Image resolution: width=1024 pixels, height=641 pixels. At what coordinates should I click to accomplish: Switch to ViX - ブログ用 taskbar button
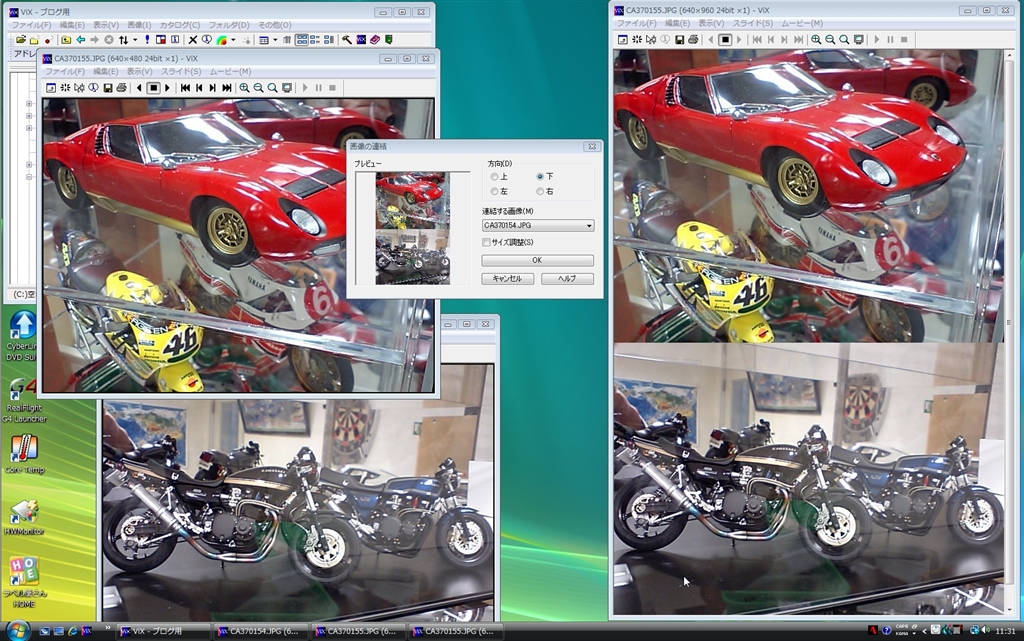click(164, 631)
